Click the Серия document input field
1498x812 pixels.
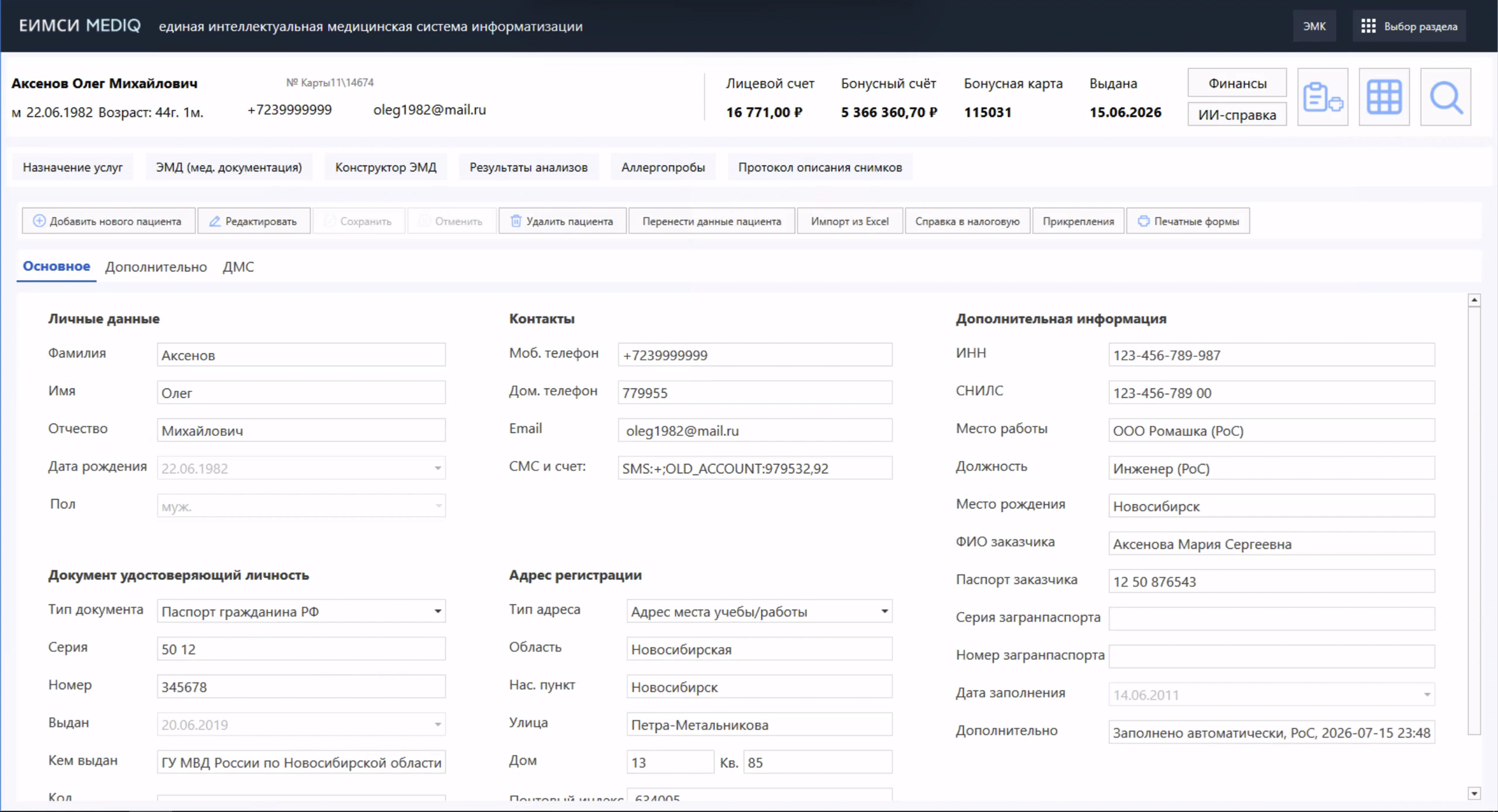pyautogui.click(x=301, y=649)
